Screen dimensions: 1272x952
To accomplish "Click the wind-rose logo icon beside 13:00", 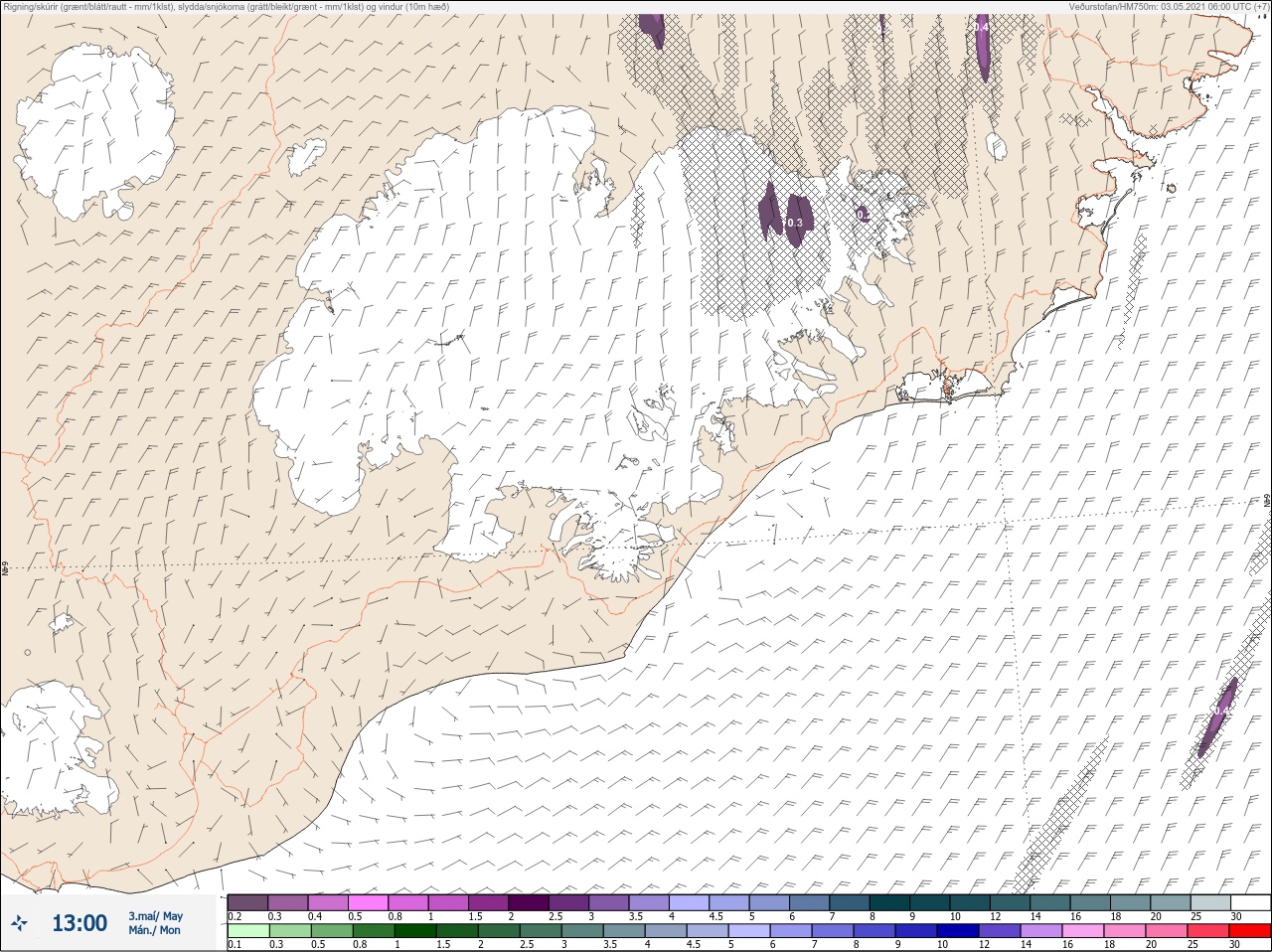I will click(20, 923).
